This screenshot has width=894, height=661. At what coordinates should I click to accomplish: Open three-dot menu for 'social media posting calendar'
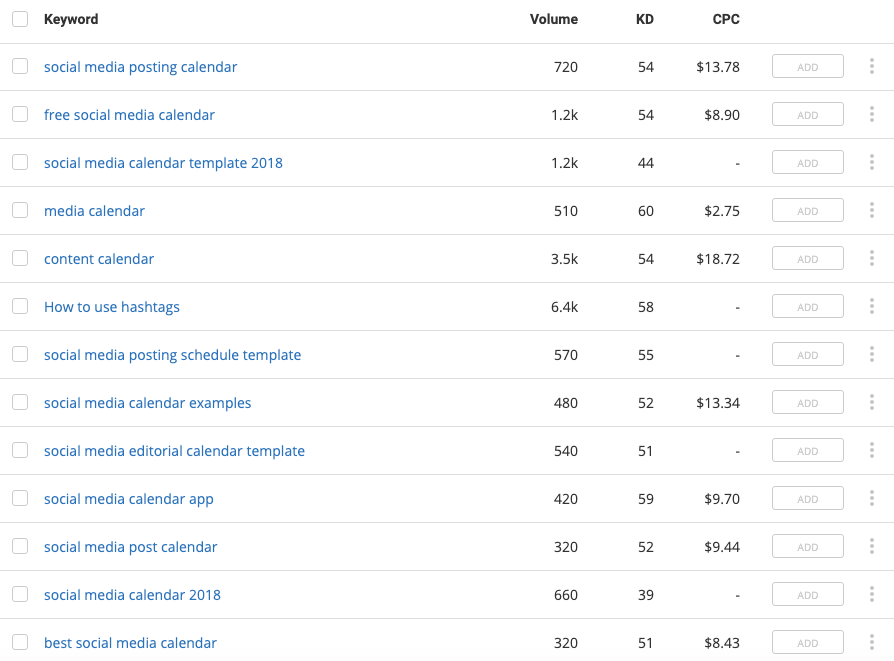872,67
